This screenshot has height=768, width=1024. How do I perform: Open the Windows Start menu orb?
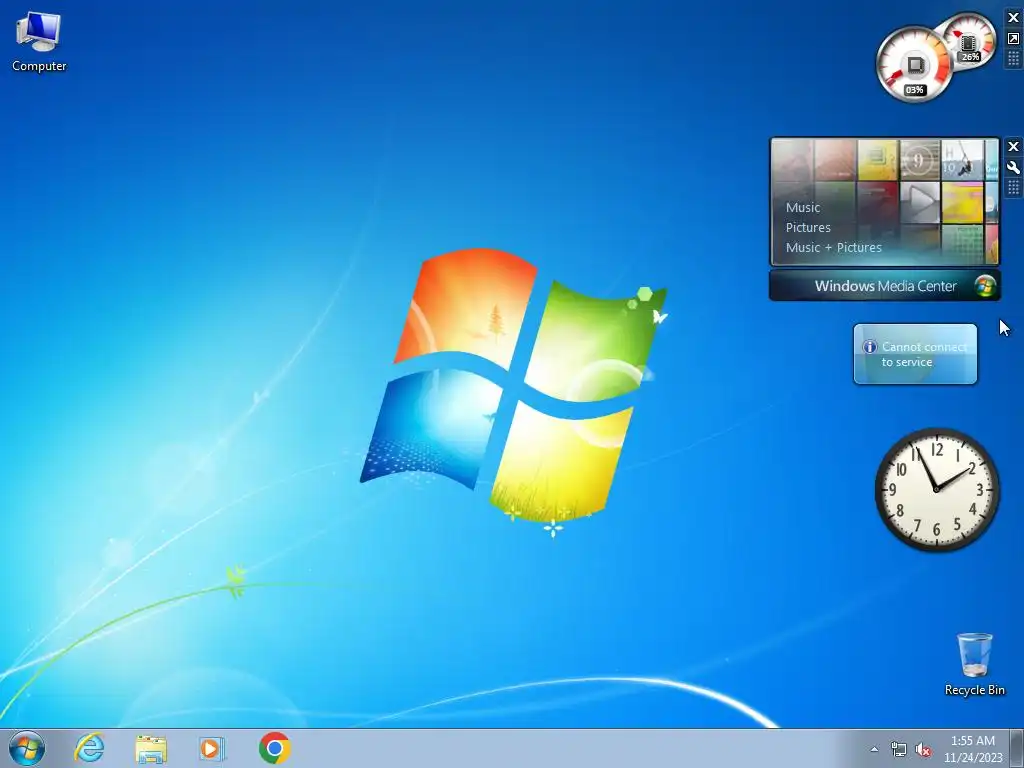(x=27, y=748)
